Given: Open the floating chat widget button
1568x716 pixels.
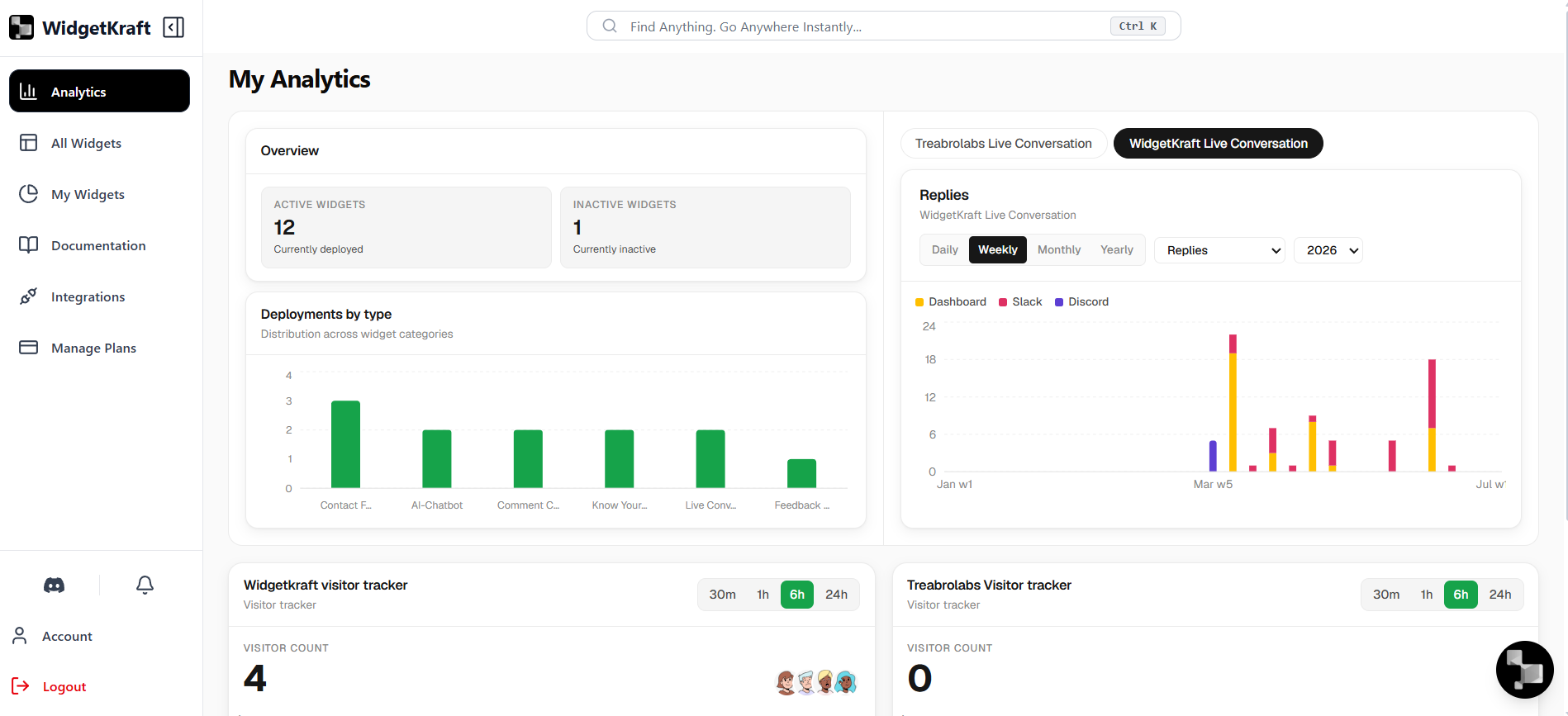Looking at the screenshot, I should (x=1524, y=670).
